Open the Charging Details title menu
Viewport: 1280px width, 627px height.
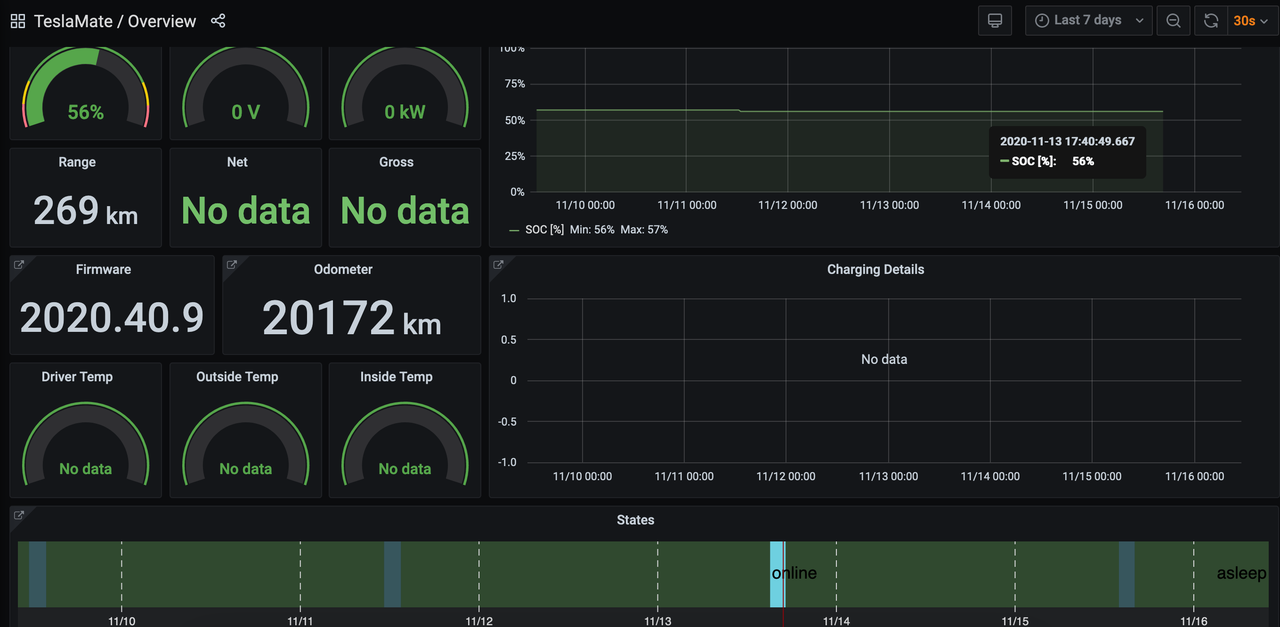(875, 269)
